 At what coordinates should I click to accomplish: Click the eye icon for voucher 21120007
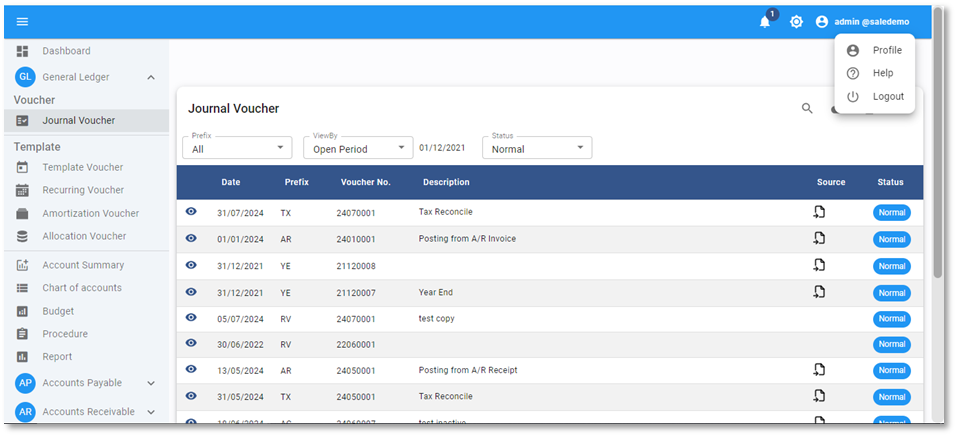click(191, 292)
